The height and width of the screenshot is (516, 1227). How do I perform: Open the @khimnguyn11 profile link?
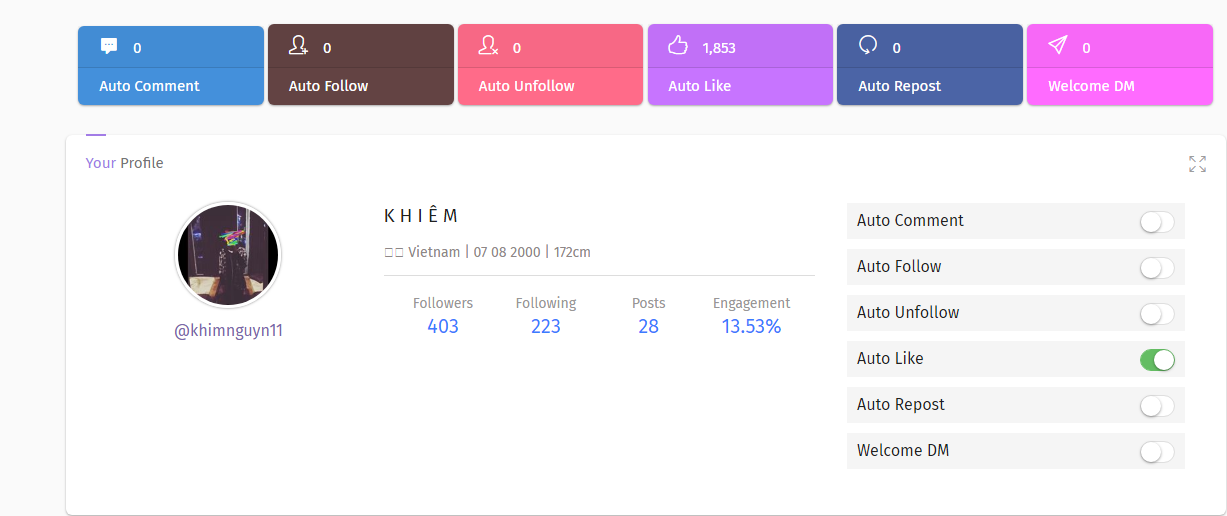pyautogui.click(x=228, y=331)
